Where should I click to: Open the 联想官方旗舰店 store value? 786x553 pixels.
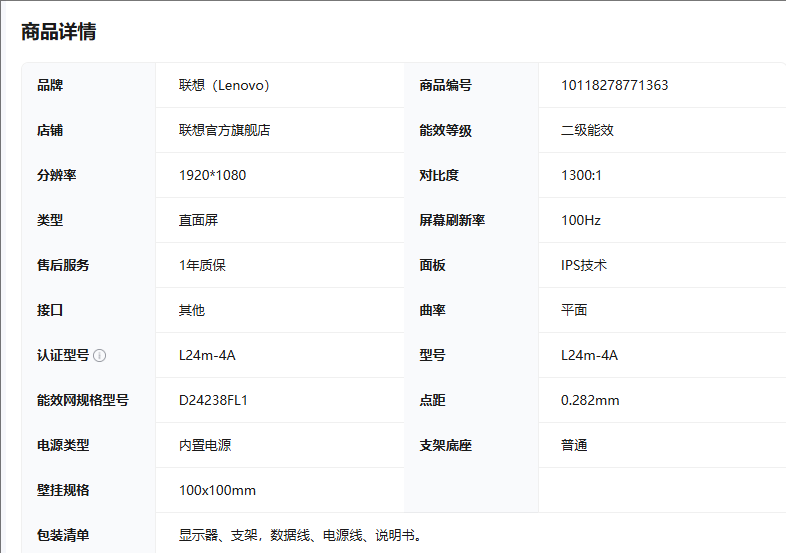(x=225, y=130)
